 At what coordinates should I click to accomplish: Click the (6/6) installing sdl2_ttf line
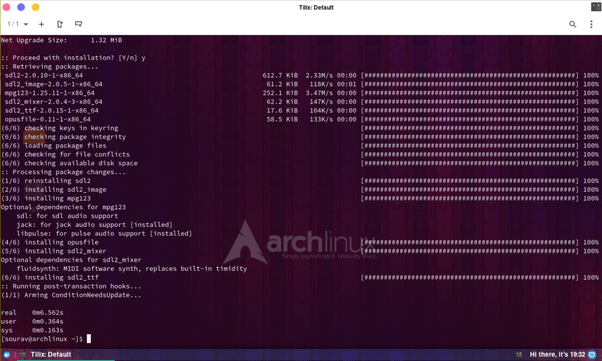click(50, 278)
